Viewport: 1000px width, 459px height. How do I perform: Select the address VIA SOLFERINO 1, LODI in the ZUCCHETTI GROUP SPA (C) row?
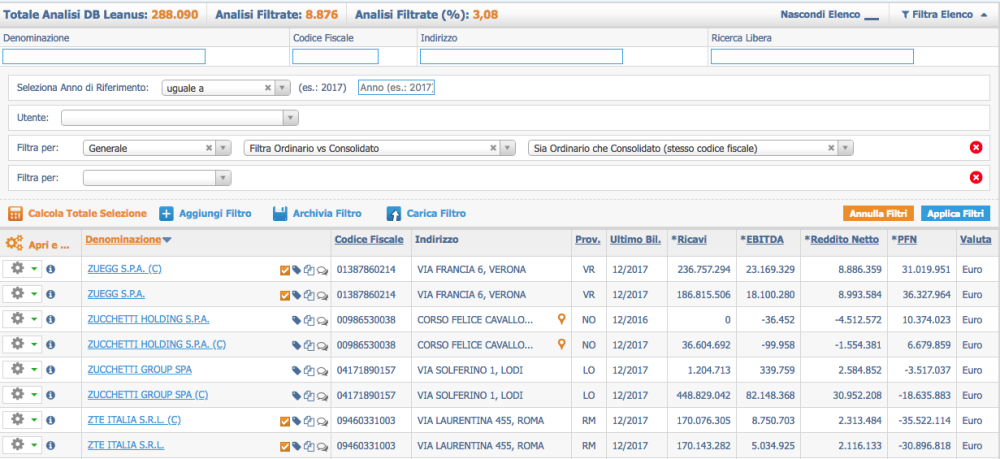pos(471,395)
